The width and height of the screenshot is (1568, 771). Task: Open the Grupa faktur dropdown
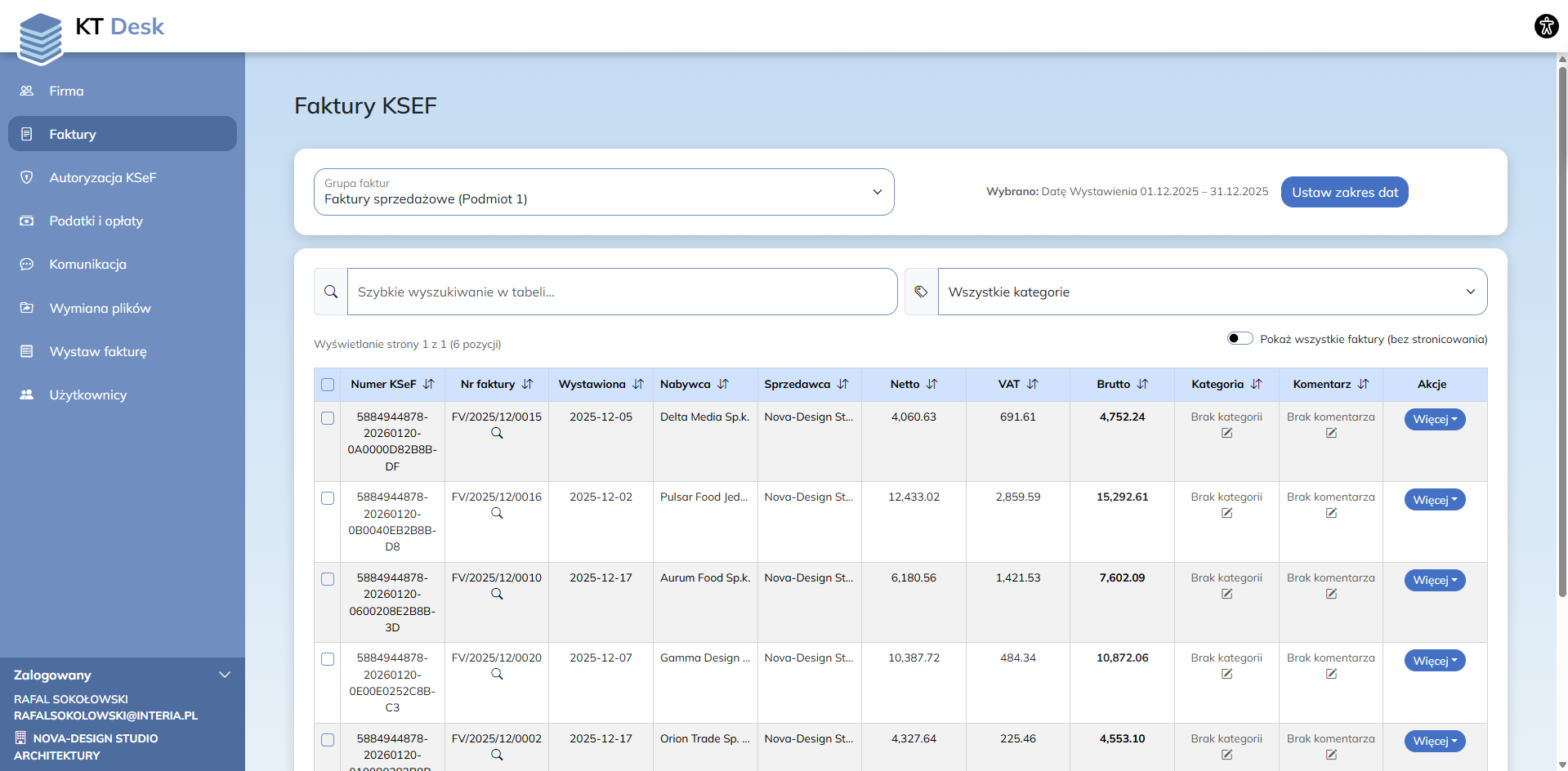point(604,192)
